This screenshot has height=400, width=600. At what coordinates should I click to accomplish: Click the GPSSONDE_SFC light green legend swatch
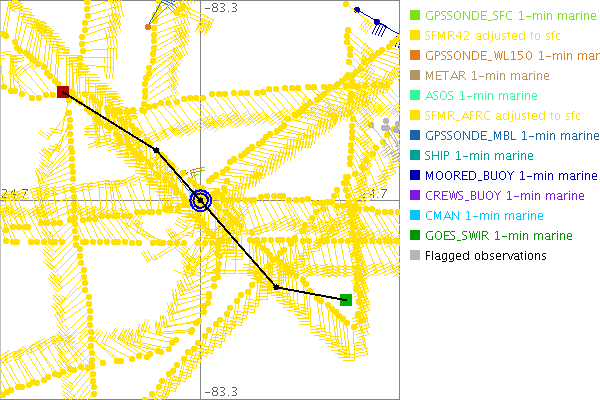415,16
